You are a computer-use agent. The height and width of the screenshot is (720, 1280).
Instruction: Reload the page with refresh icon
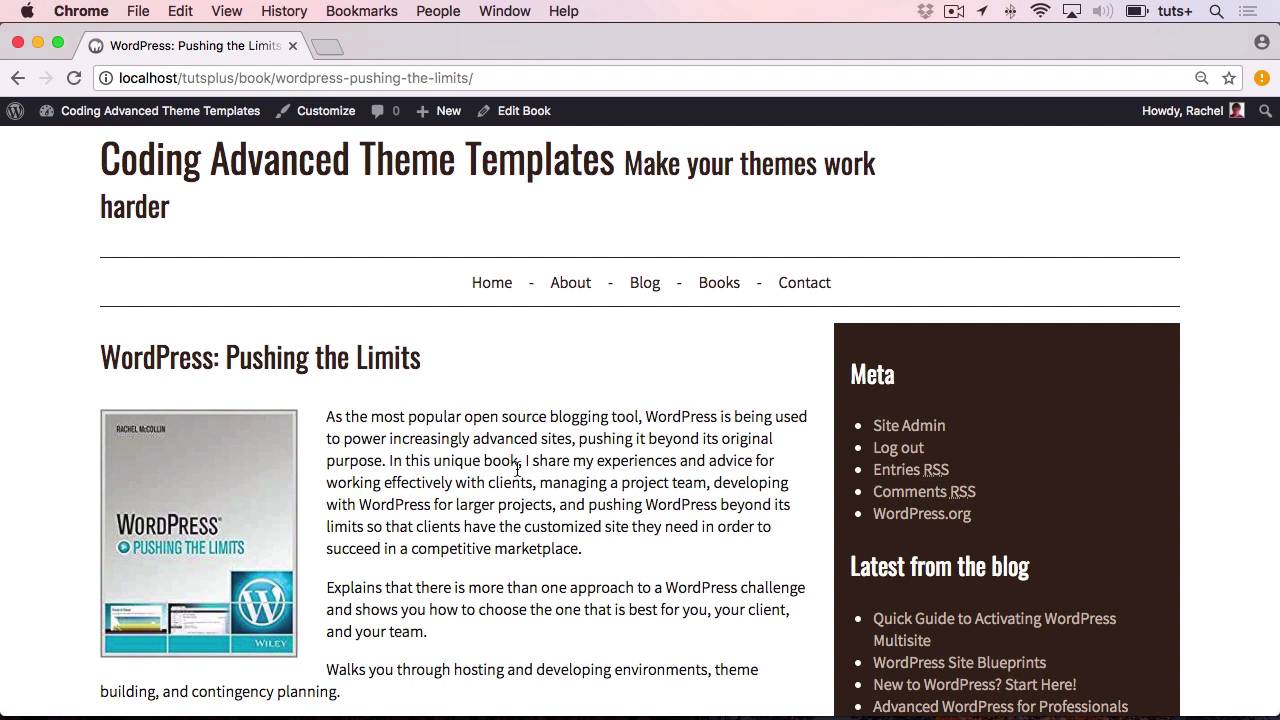[x=74, y=78]
